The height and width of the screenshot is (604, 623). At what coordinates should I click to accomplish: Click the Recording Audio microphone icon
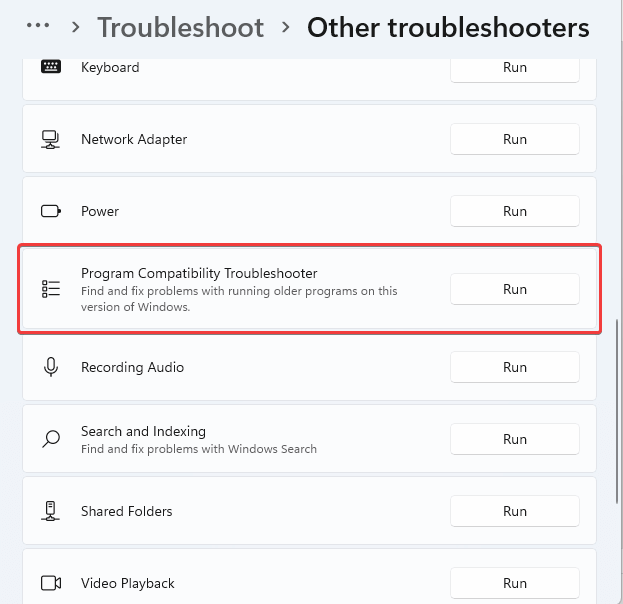click(51, 367)
